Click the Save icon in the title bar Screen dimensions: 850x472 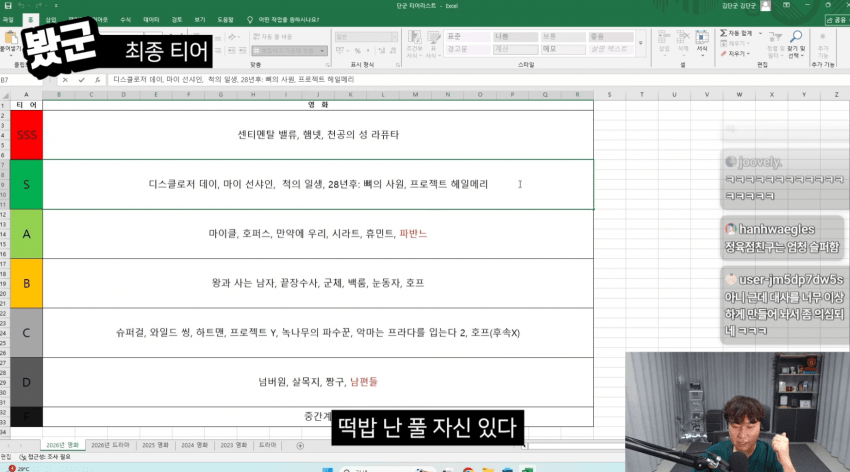8,5
